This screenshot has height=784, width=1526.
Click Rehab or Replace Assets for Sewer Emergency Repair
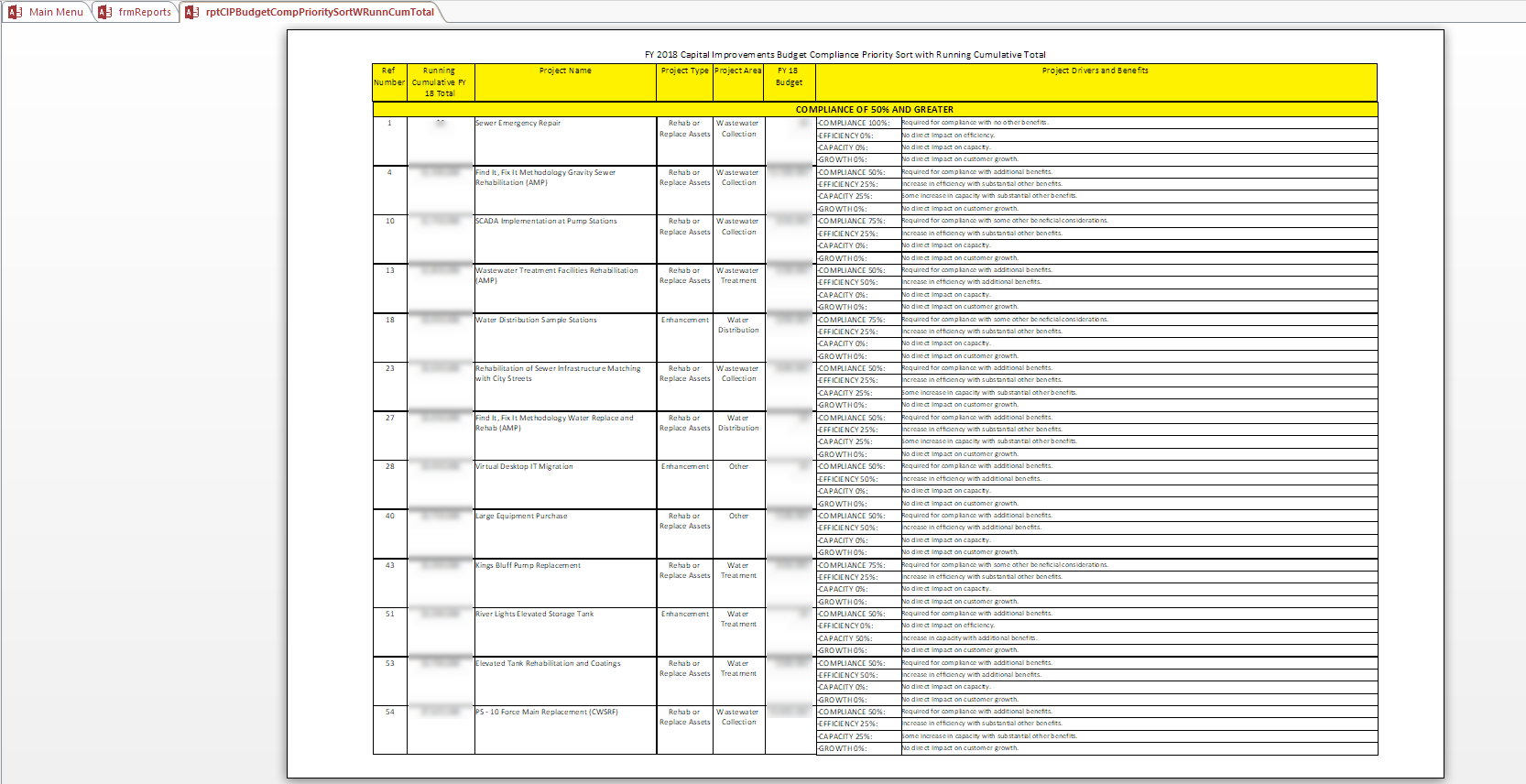coord(684,128)
